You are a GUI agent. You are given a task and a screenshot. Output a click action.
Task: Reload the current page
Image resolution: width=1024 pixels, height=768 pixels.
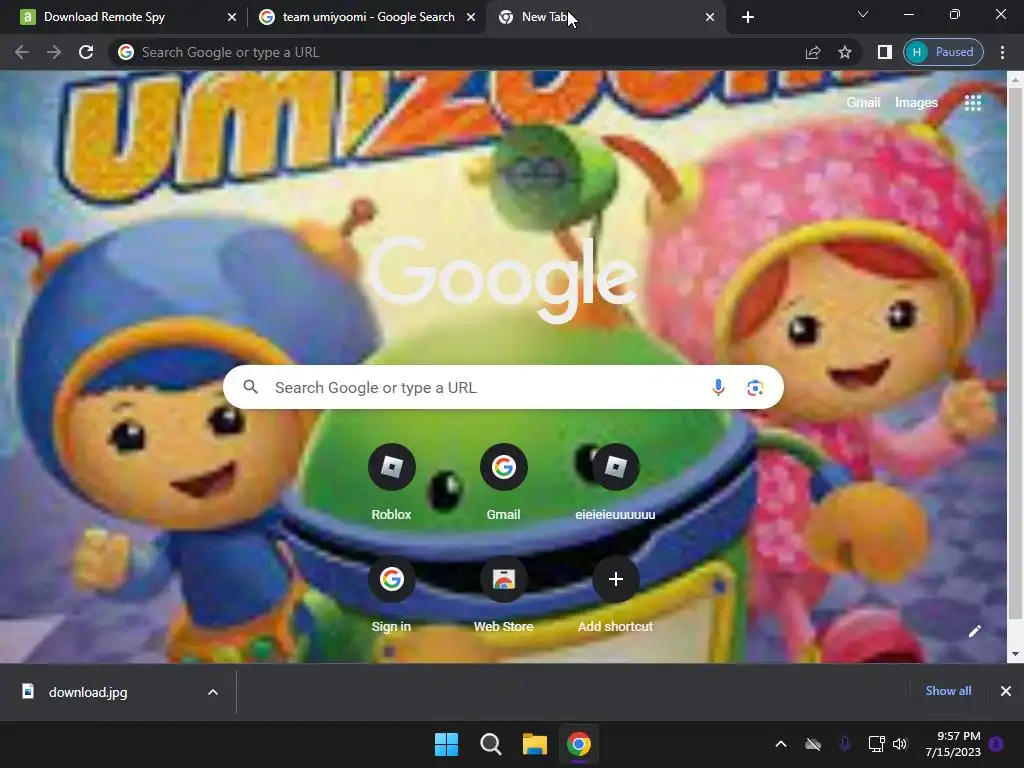point(86,52)
